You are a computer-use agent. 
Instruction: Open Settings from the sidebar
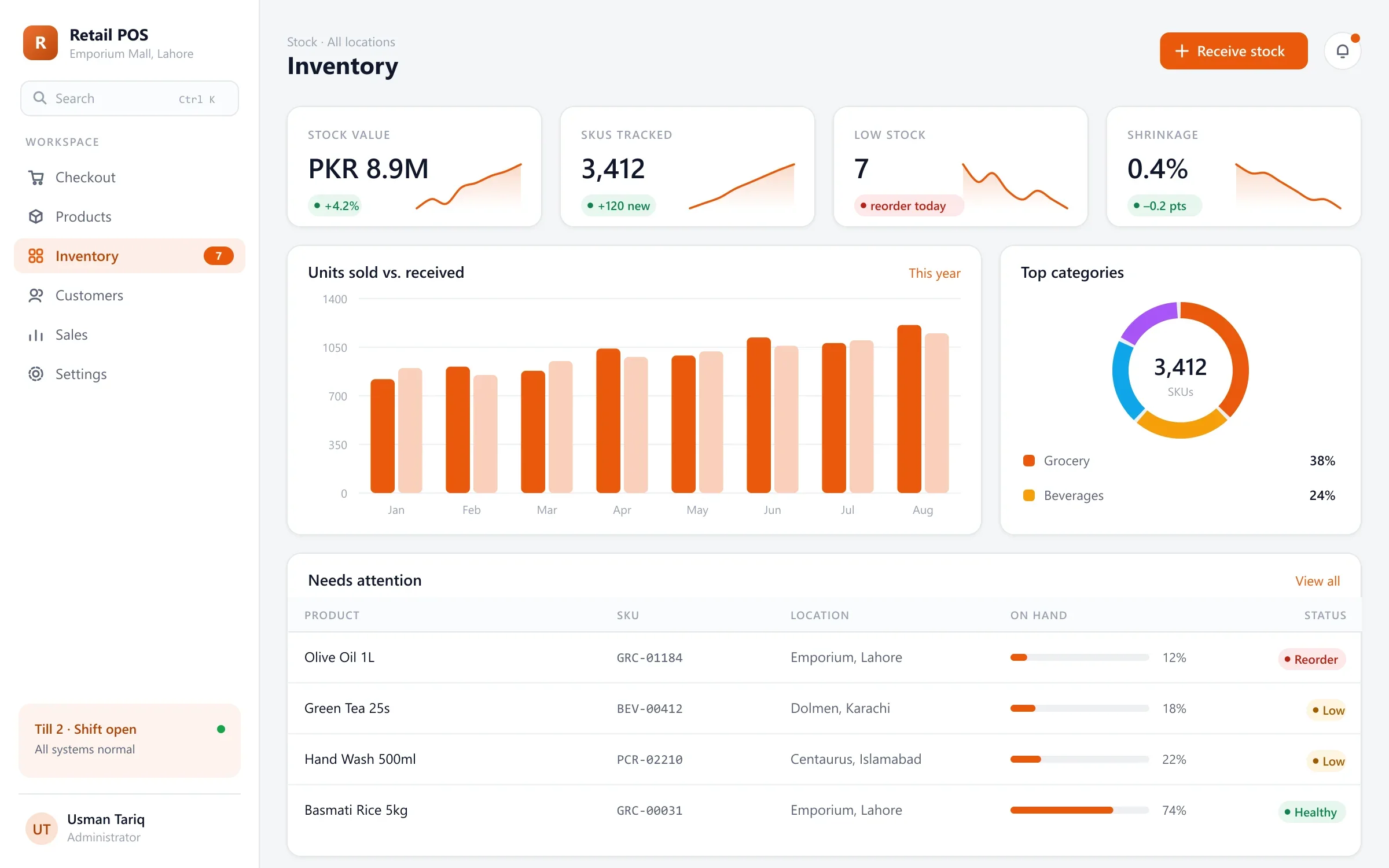(x=130, y=374)
